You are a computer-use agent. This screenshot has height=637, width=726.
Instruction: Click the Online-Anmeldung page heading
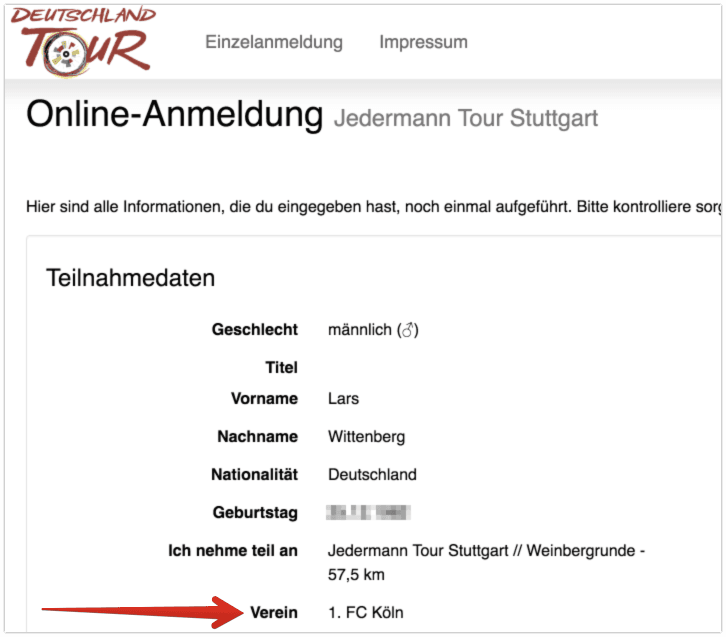(x=174, y=115)
